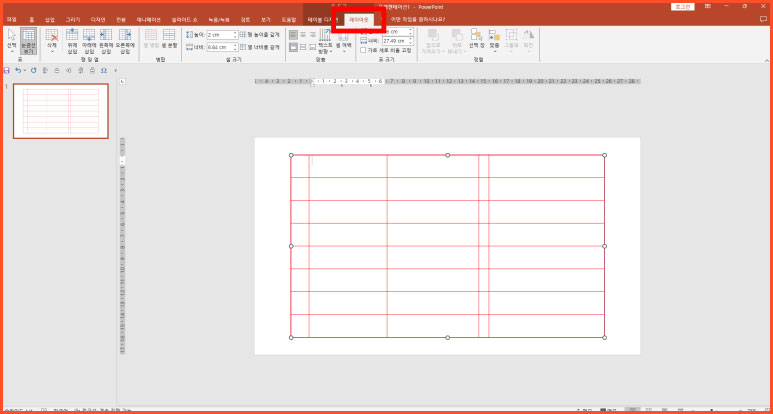Switch to the 애니메이션 (Animations) tab

pyautogui.click(x=148, y=20)
